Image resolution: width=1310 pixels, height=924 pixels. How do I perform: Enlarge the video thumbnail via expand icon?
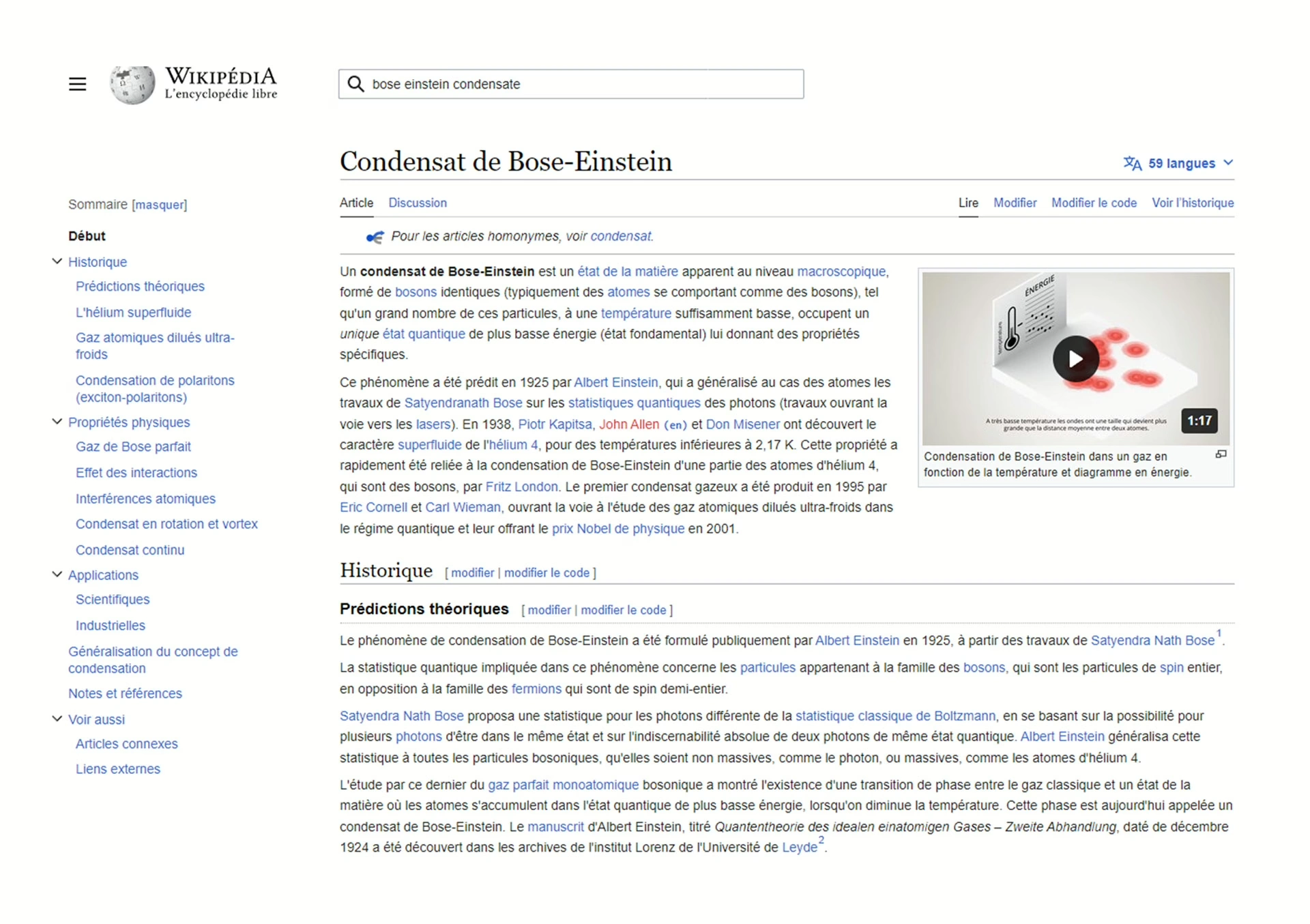coord(1221,454)
